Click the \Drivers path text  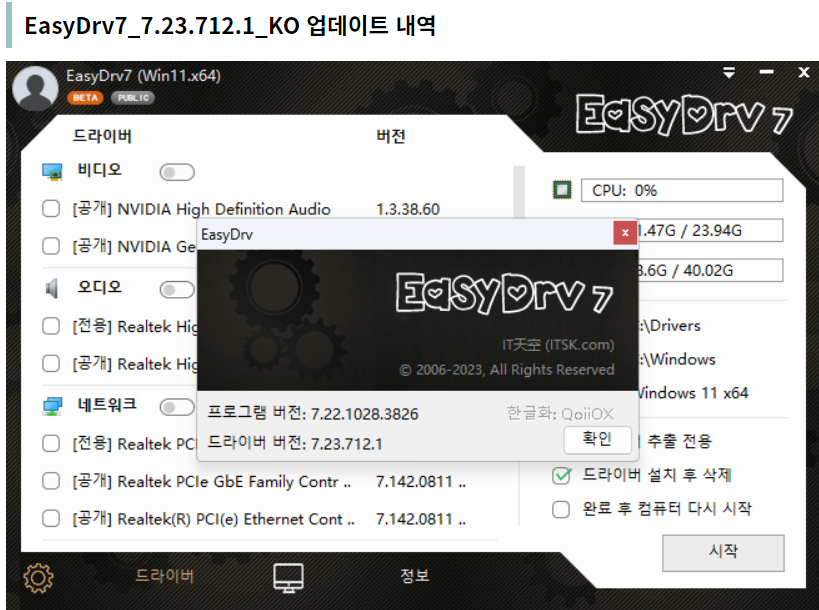[670, 326]
